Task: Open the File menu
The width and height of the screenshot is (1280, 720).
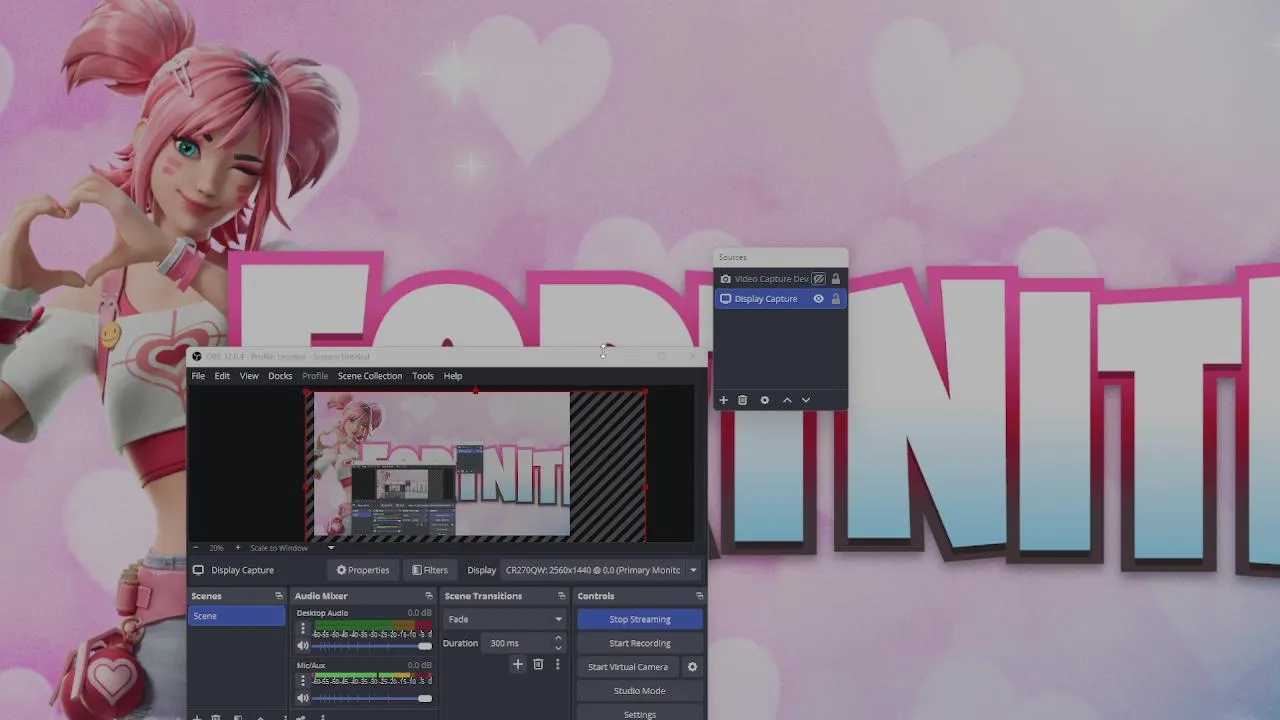Action: coord(198,376)
